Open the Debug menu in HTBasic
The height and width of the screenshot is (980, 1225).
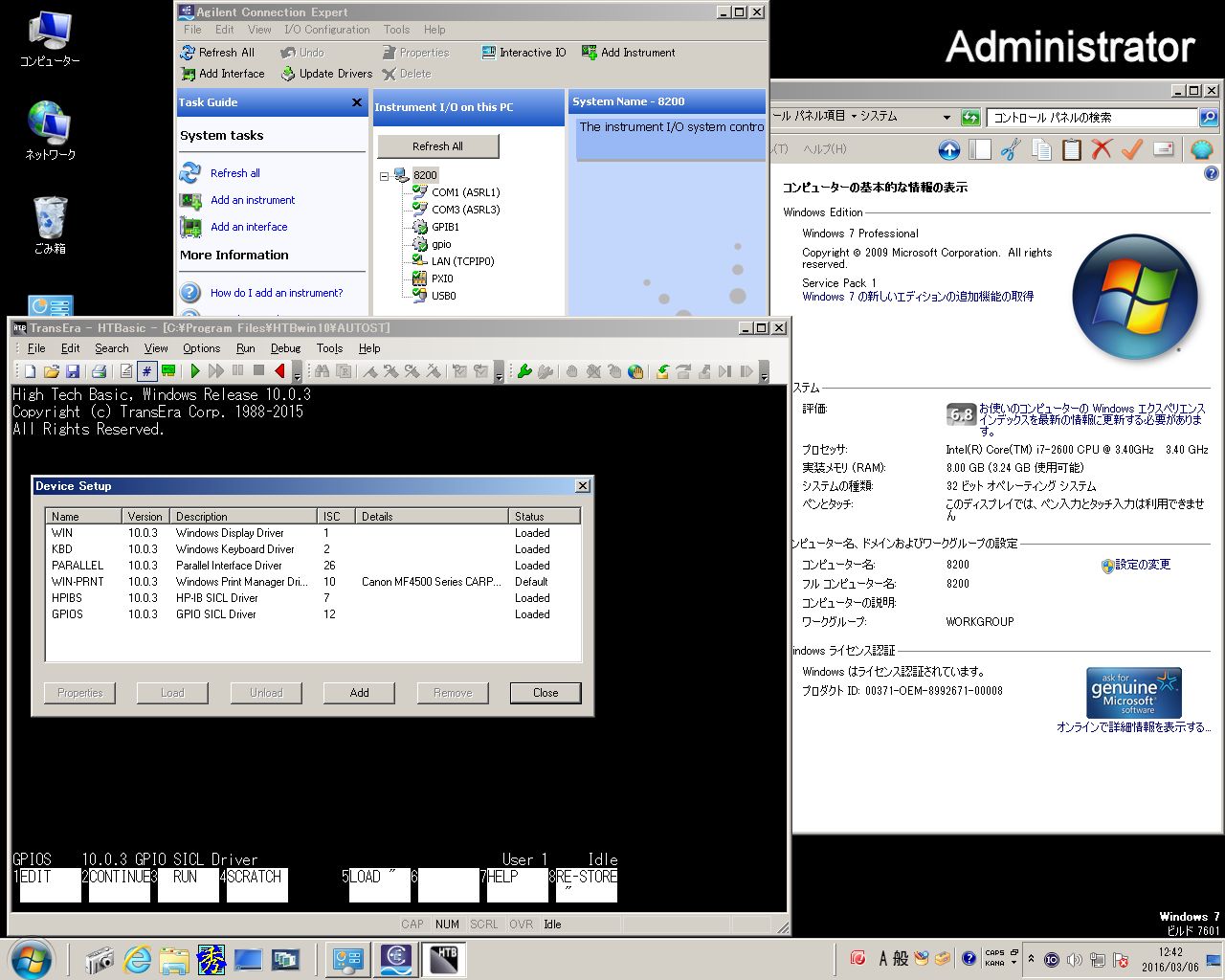pyautogui.click(x=285, y=348)
